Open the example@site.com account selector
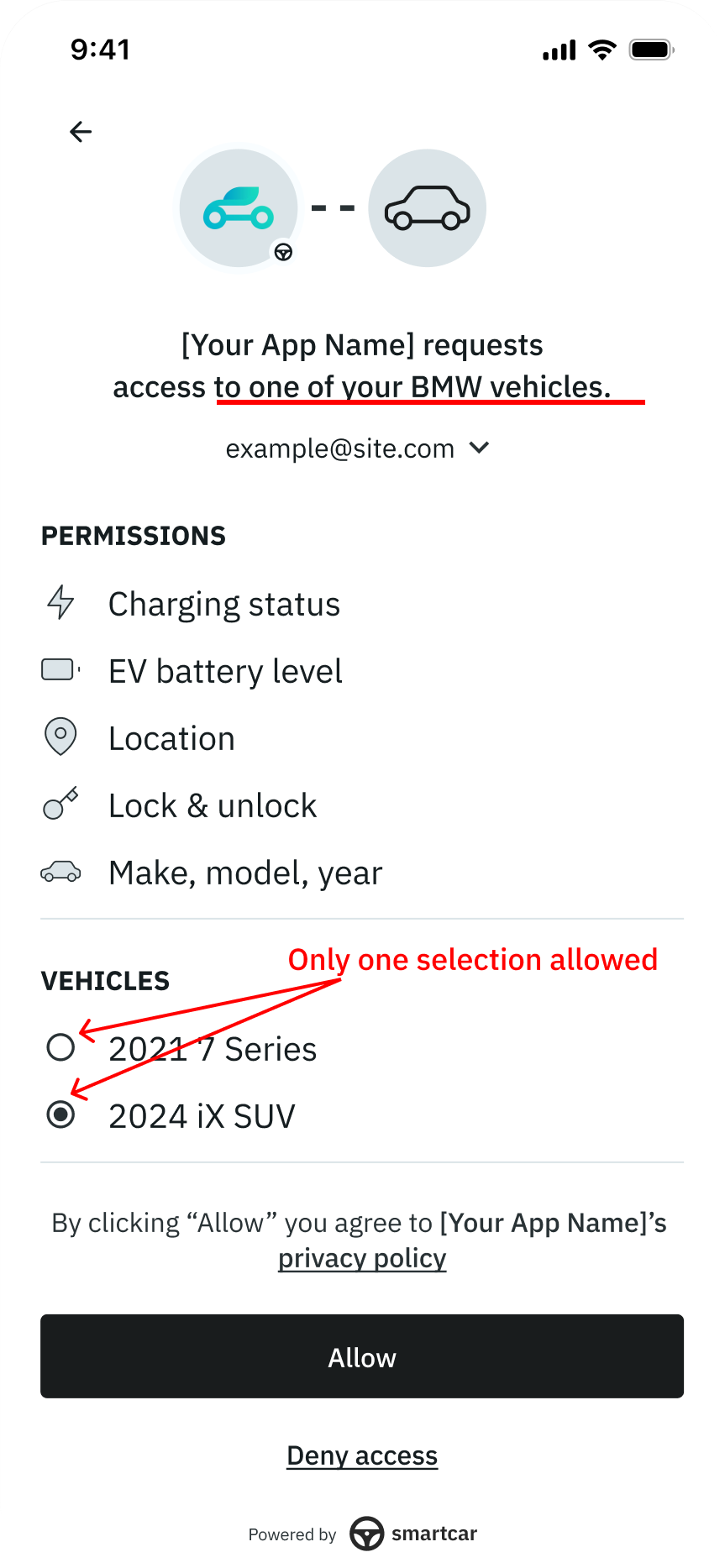Image resolution: width=725 pixels, height=1568 pixels. click(x=340, y=448)
